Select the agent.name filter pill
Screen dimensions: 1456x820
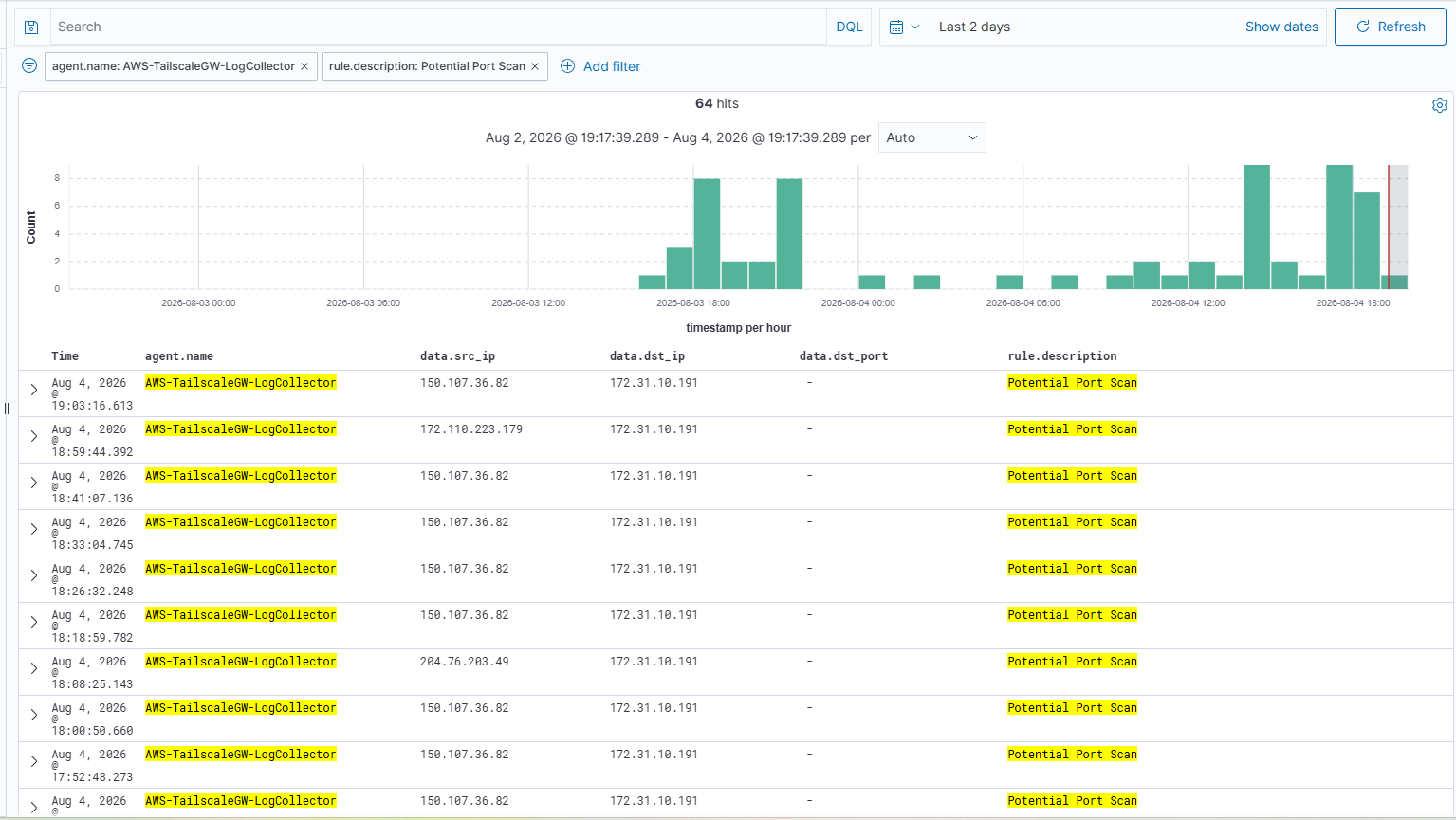[x=173, y=66]
